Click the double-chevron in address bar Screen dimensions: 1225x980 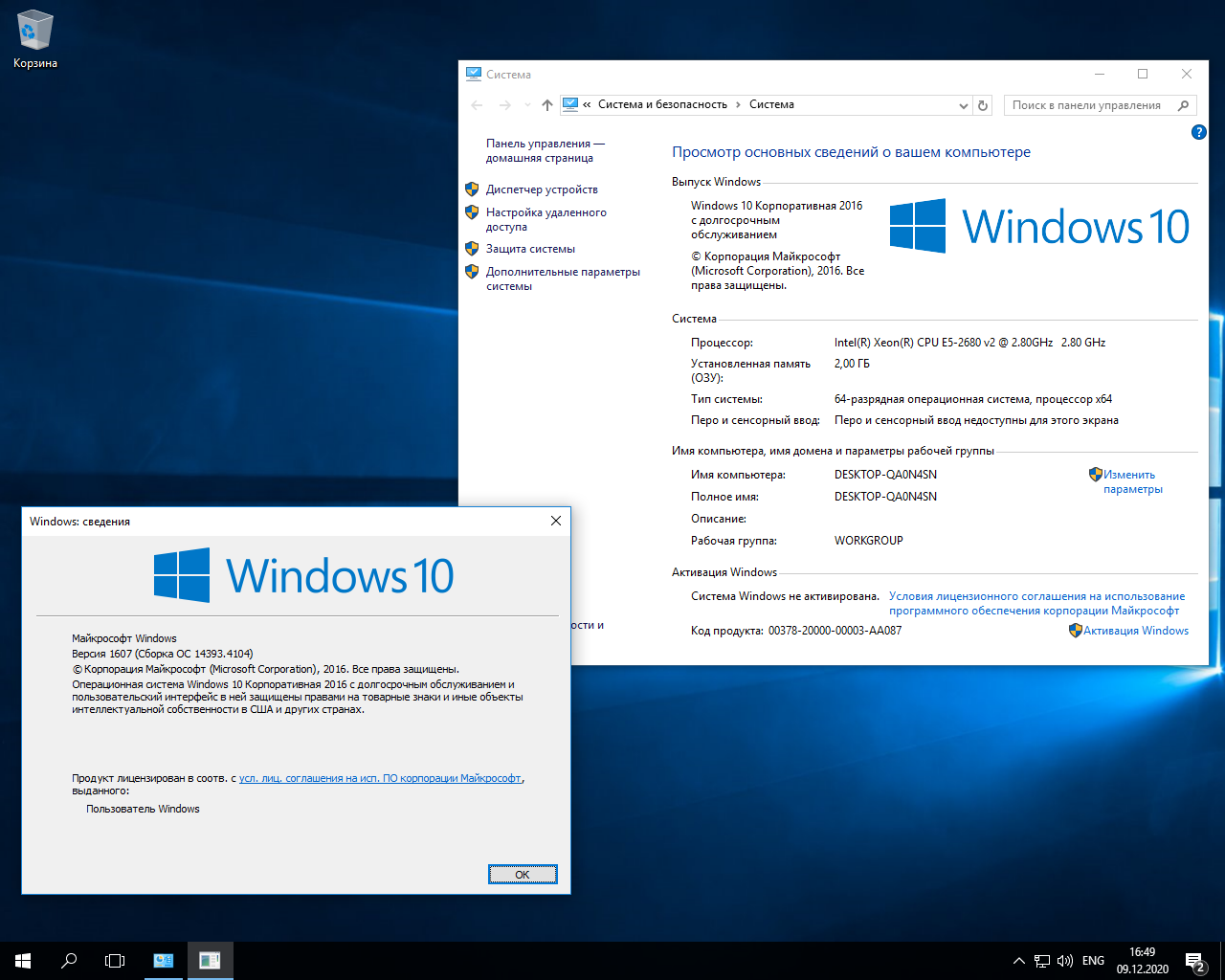587,104
